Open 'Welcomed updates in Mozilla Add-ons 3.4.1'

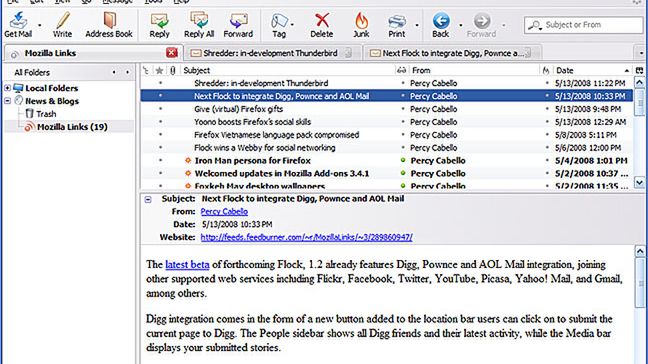click(282, 174)
